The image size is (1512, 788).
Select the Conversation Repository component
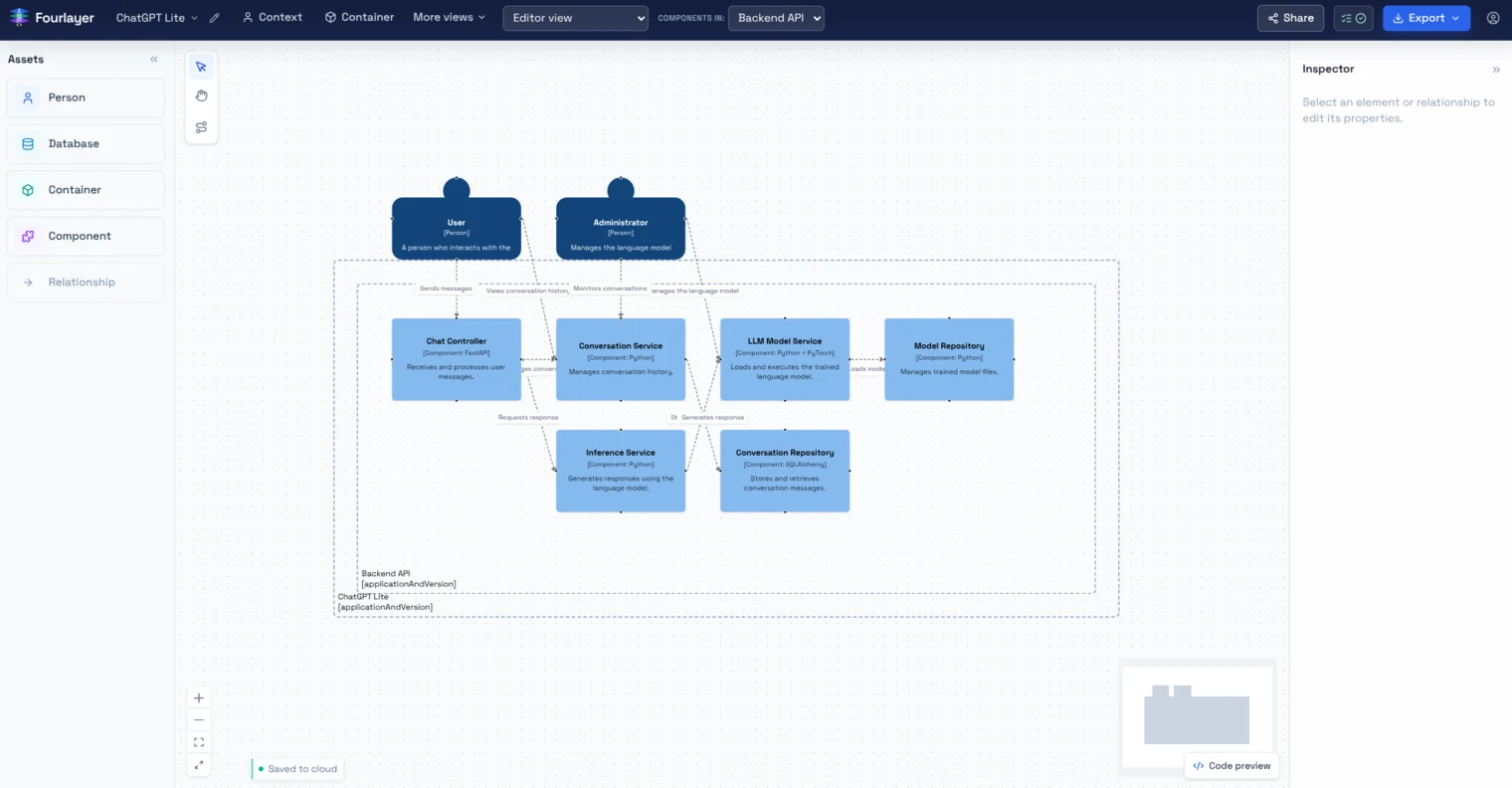click(x=785, y=471)
